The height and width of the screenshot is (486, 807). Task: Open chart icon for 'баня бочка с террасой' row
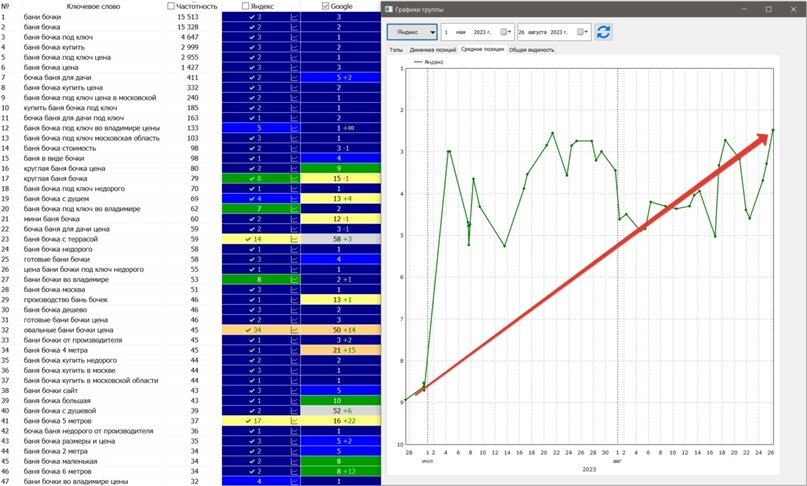tap(295, 239)
